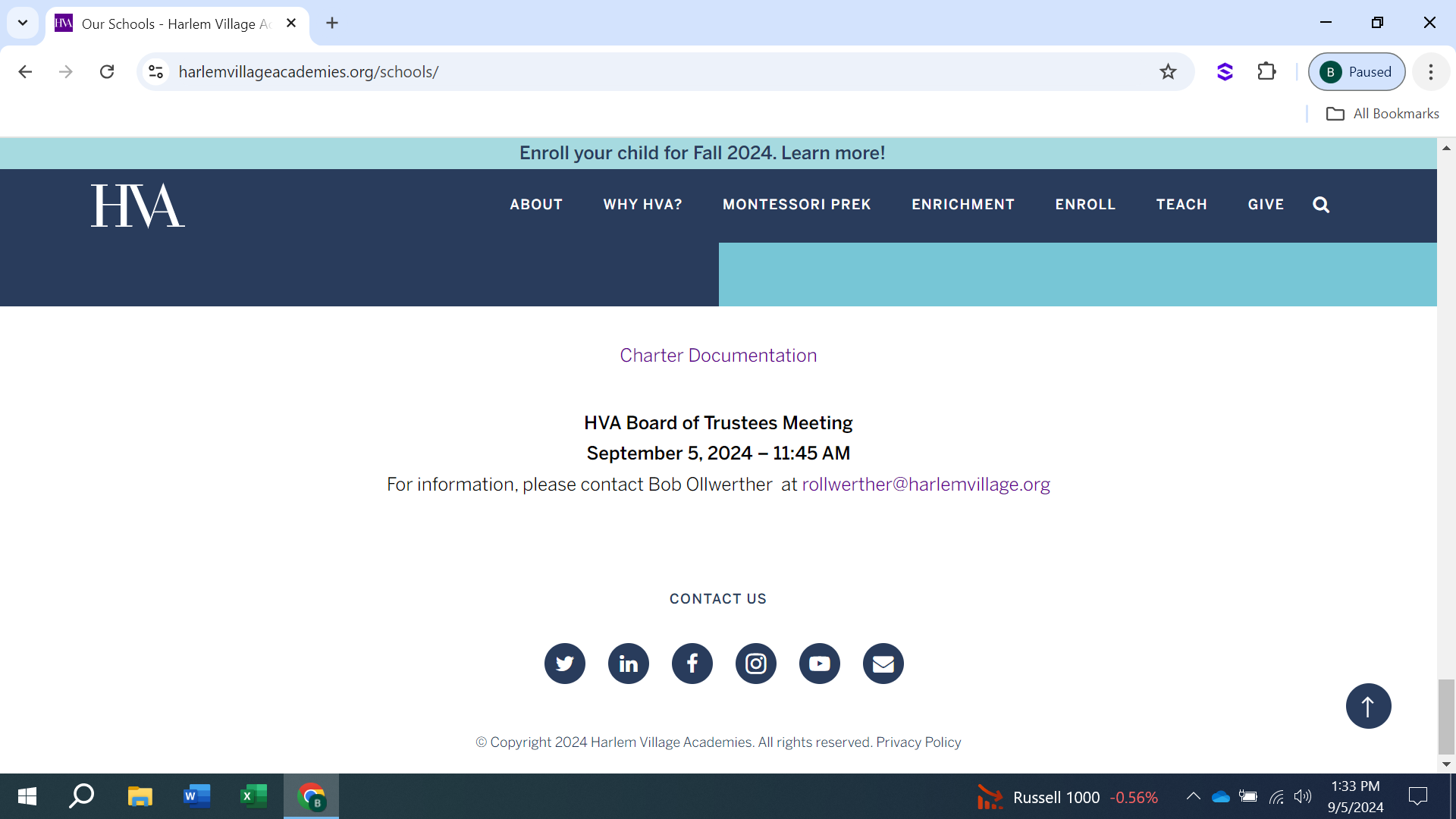Screen dimensions: 1456x819
Task: Click the battery tray icon
Action: (x=1248, y=796)
